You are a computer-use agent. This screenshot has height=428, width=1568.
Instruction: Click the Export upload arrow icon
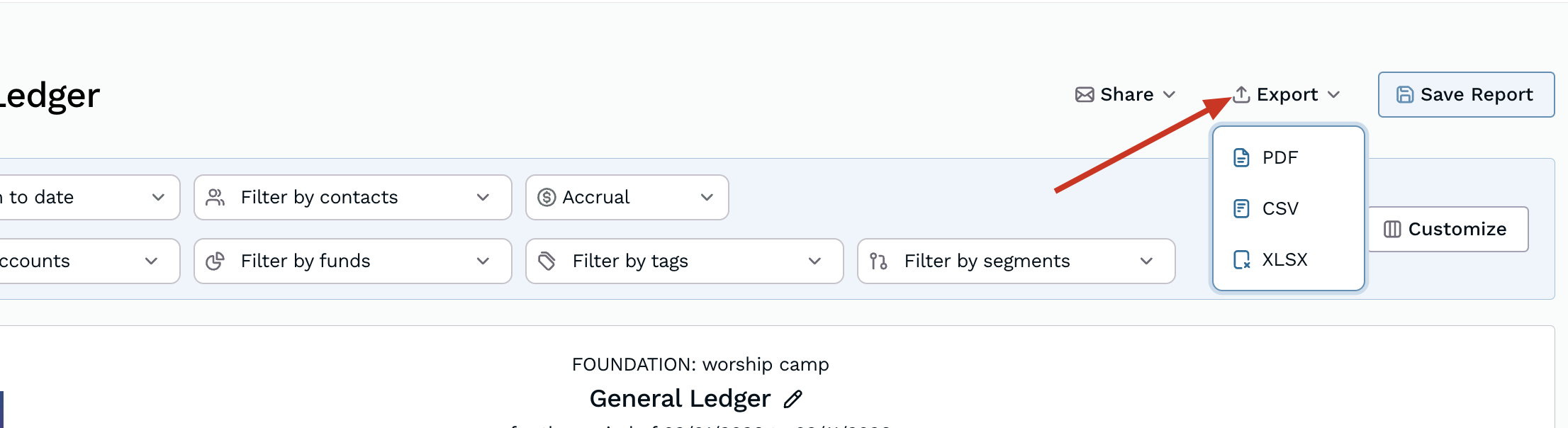[x=1241, y=94]
